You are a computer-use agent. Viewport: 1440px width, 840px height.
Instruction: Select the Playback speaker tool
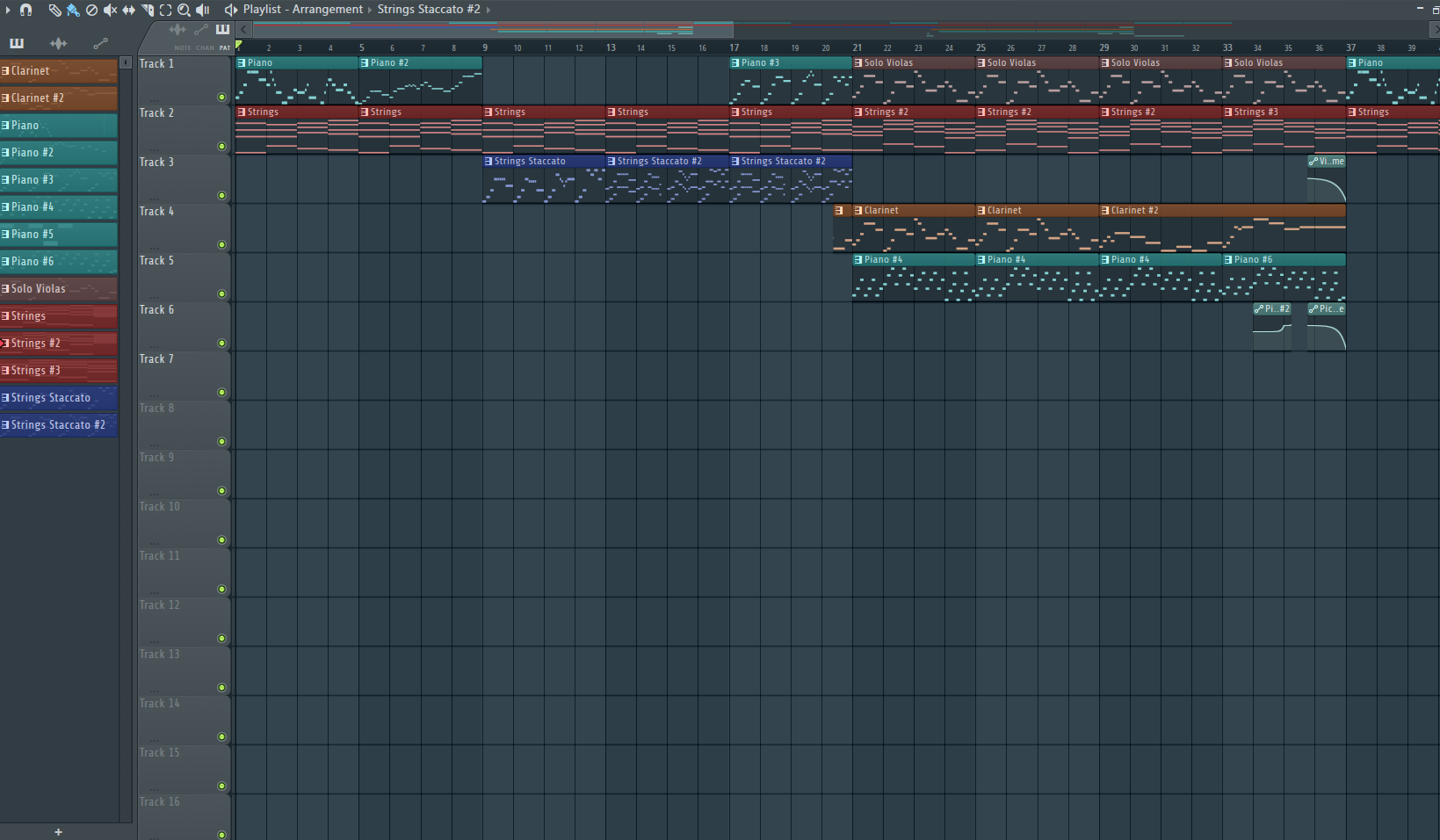[x=202, y=10]
